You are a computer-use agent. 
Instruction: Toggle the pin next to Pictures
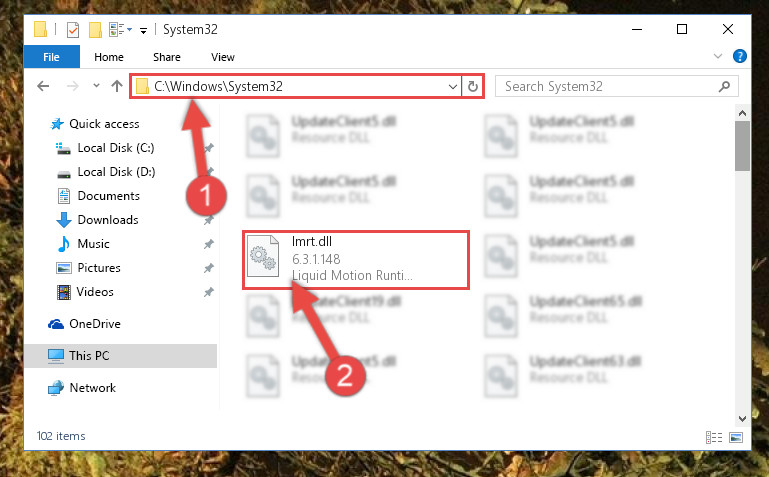[x=209, y=268]
